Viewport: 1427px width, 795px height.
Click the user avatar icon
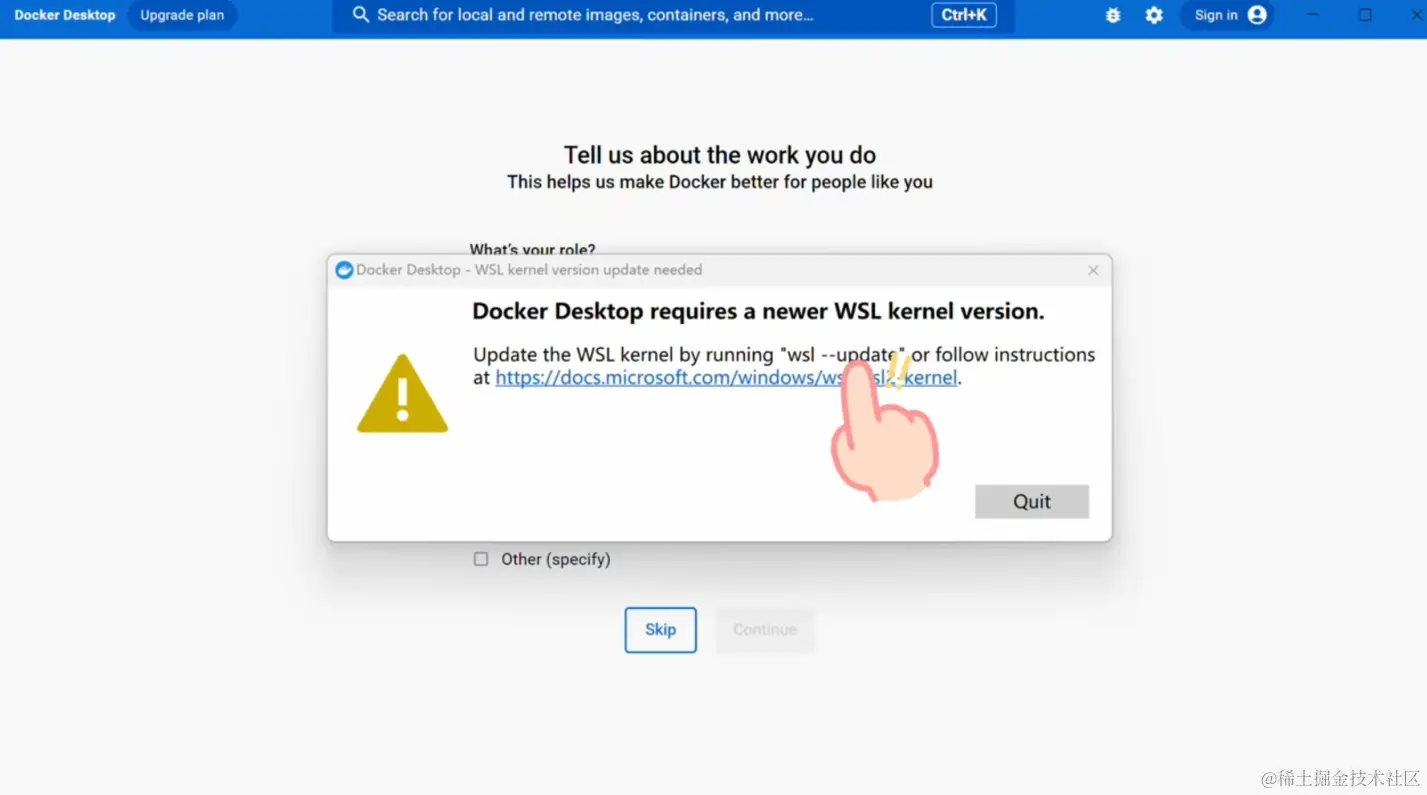(1257, 15)
